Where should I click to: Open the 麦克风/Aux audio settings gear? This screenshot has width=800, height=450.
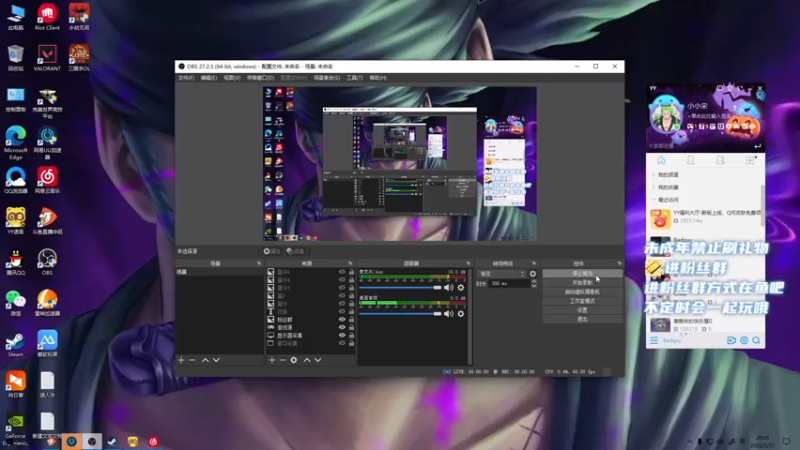[x=461, y=288]
